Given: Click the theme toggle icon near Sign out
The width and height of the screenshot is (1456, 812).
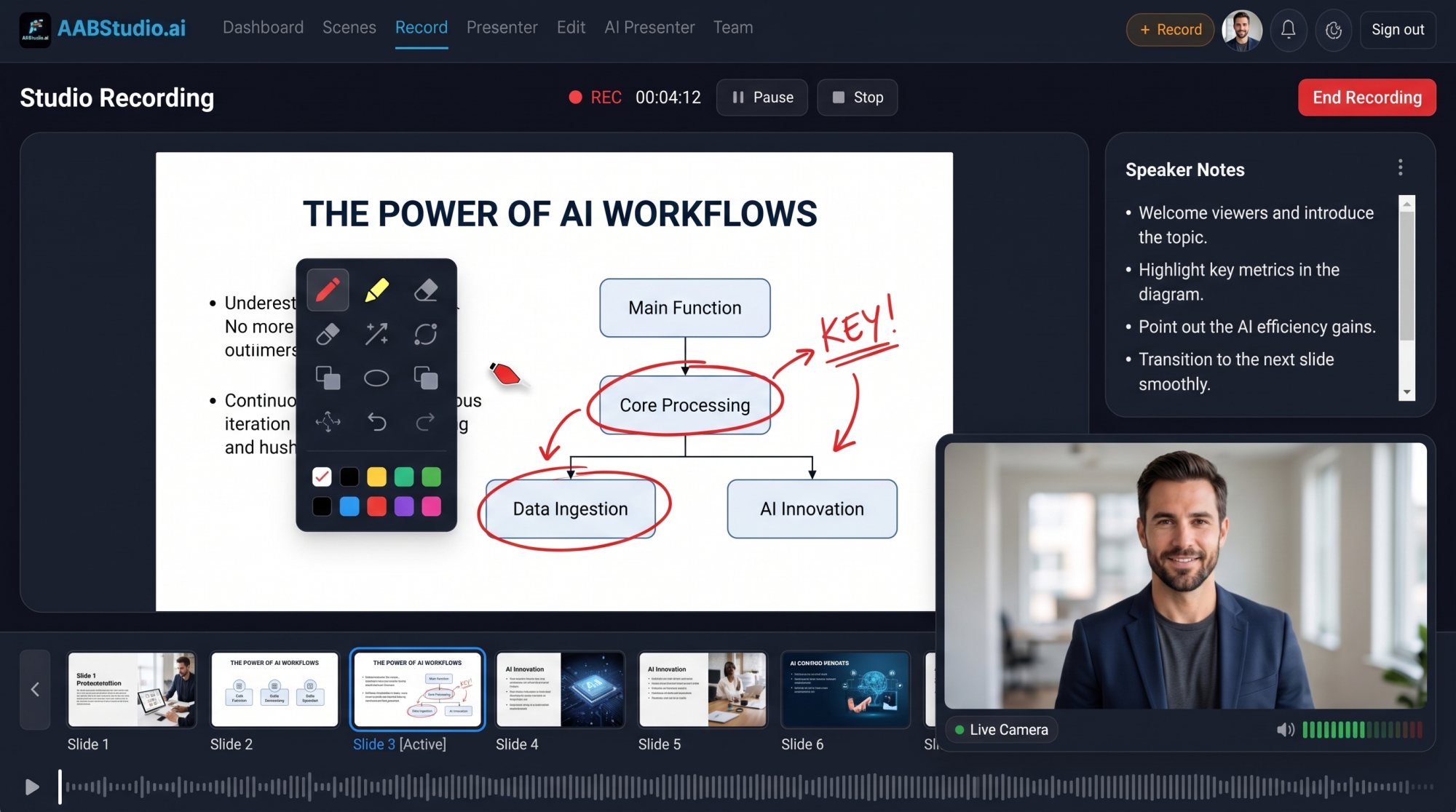Looking at the screenshot, I should click(1334, 30).
